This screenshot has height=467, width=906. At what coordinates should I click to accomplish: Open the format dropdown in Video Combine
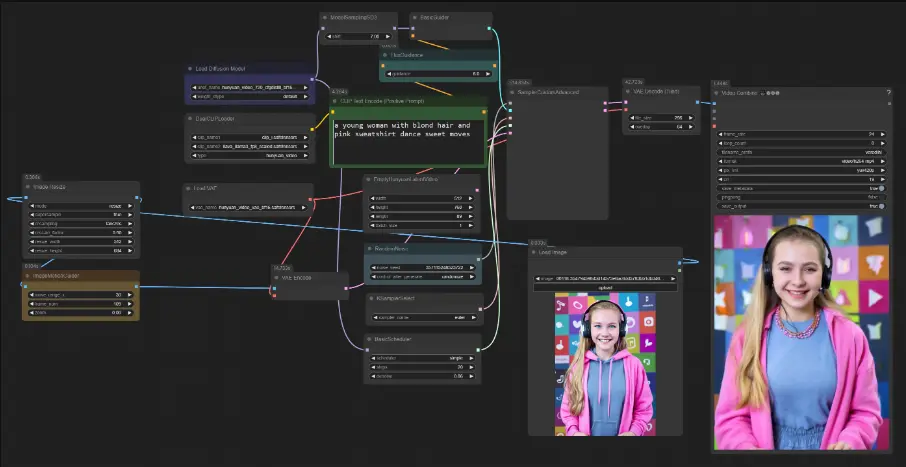pyautogui.click(x=801, y=161)
